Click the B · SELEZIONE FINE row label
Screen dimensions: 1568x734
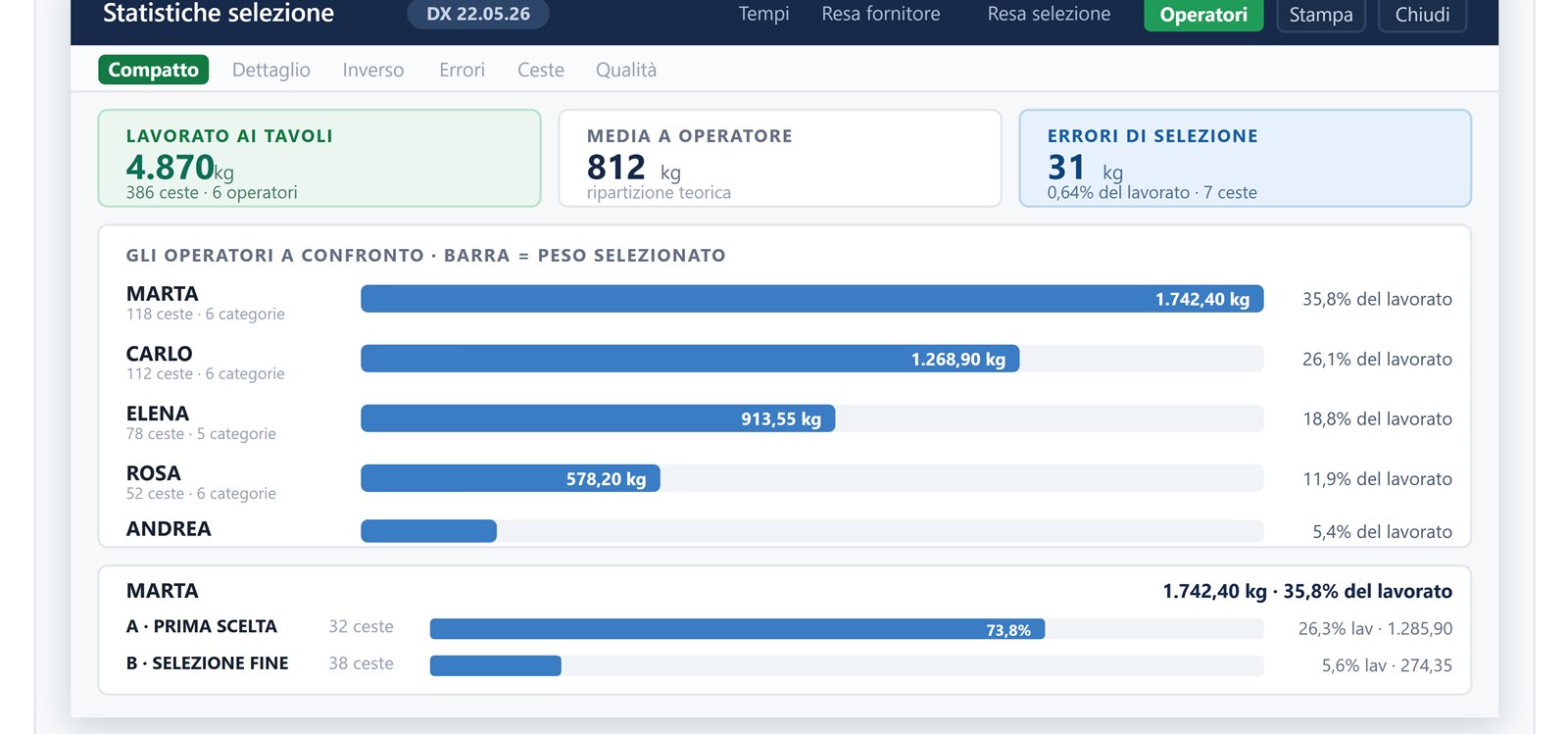pos(208,663)
